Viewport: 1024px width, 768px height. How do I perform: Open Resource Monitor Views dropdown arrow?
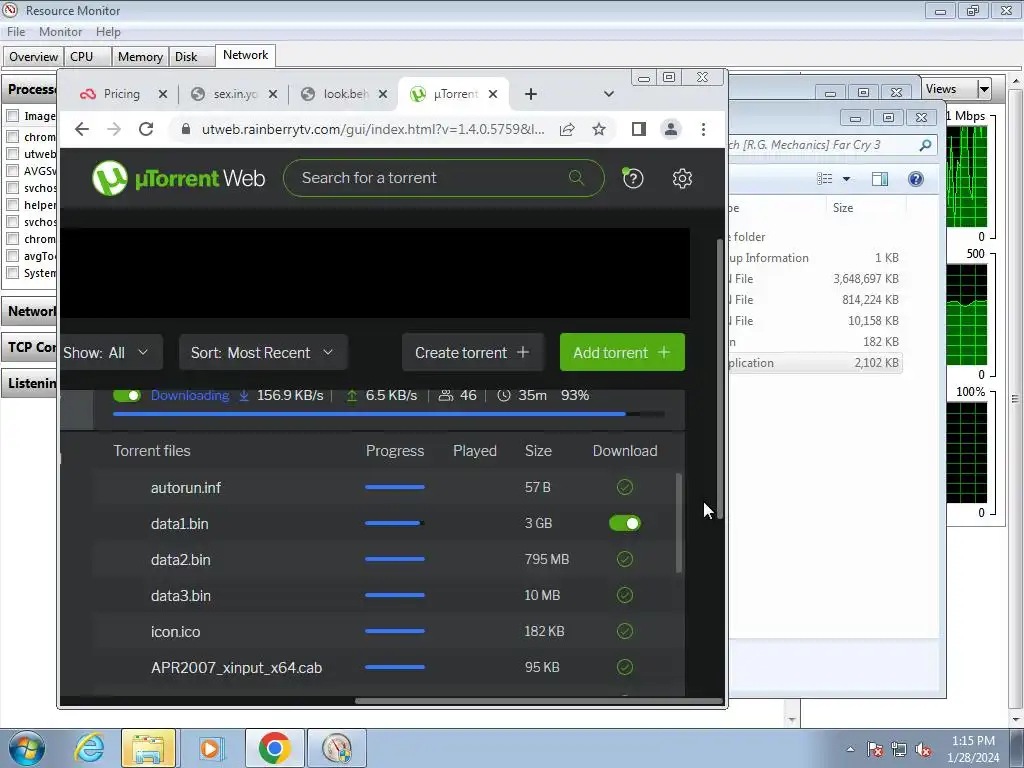[x=984, y=89]
